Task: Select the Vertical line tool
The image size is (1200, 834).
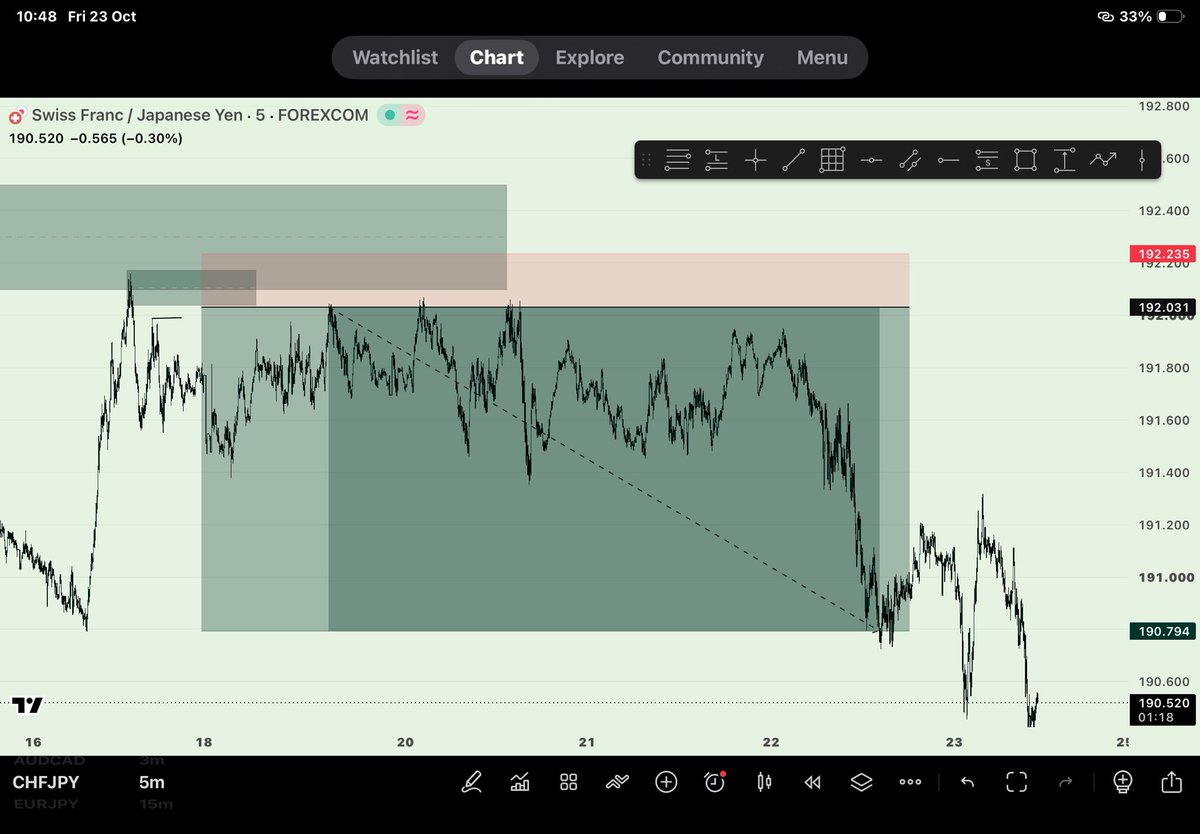Action: click(1141, 160)
